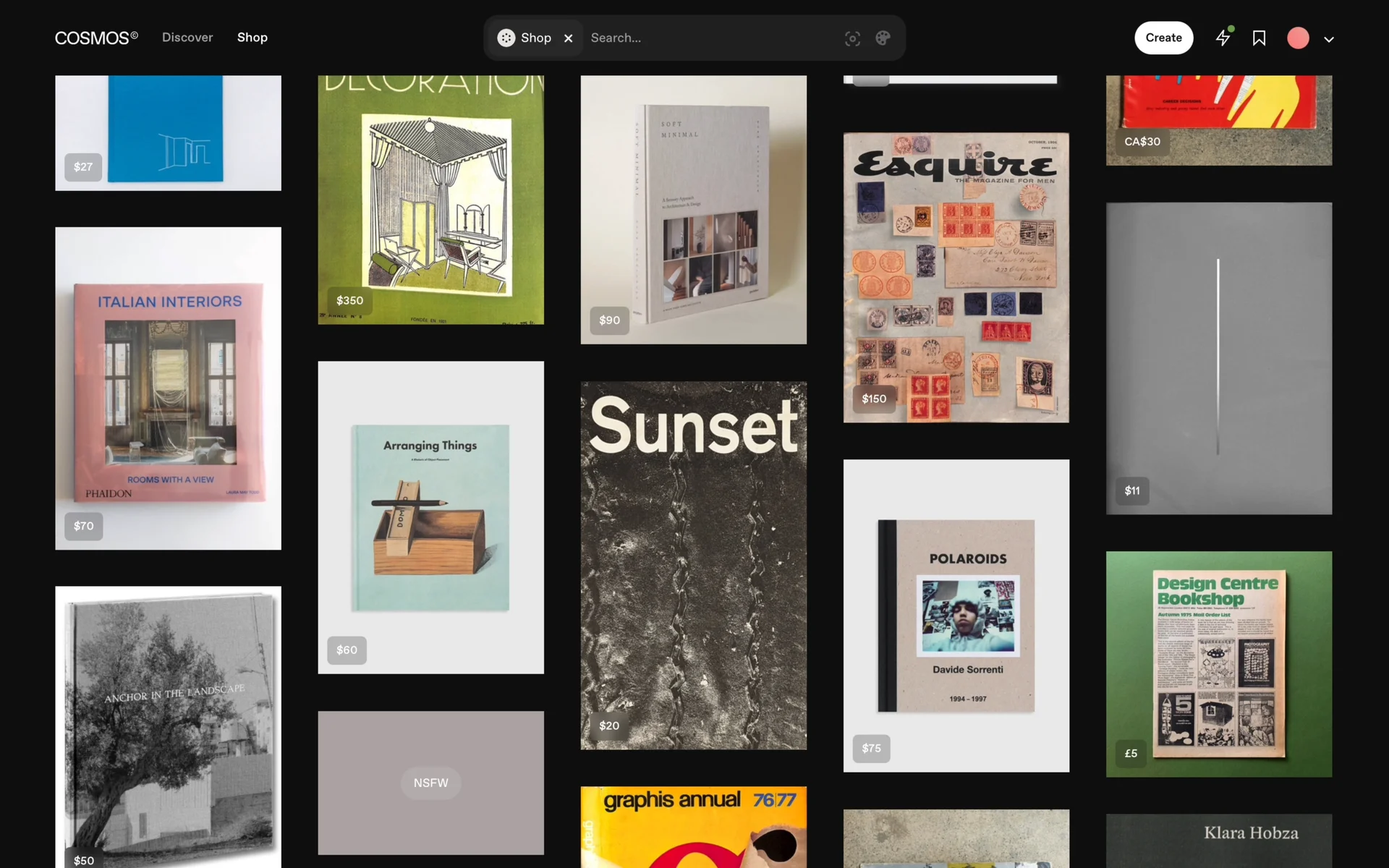Open visual search camera icon
1389x868 pixels.
852,38
